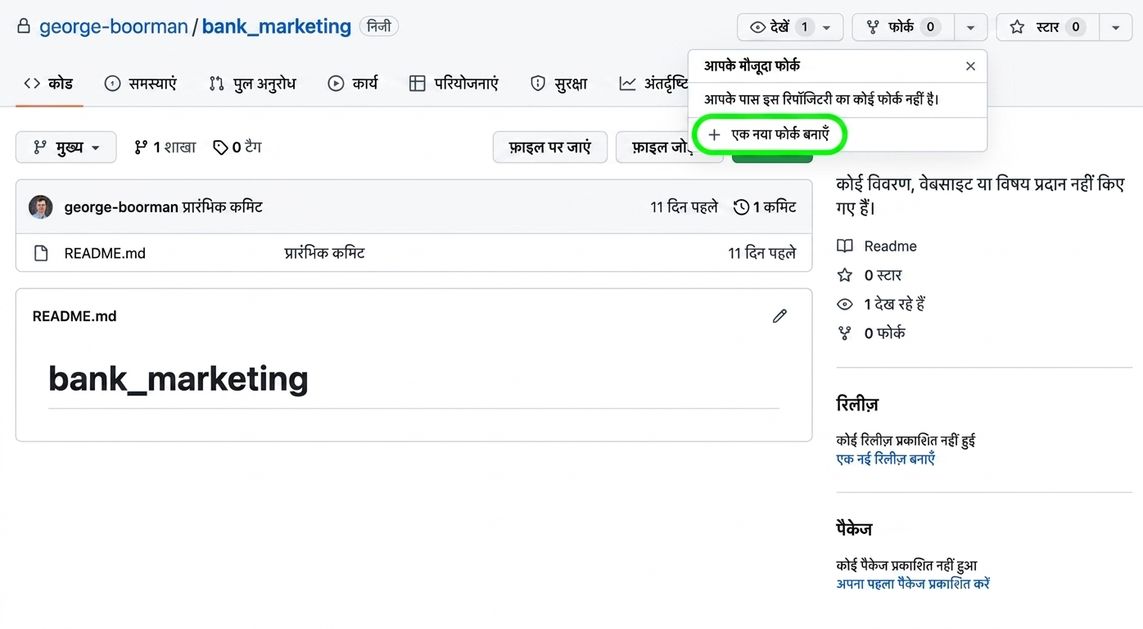The image size is (1143, 629).
Task: Open the bank_marketing repository link
Action: [276, 27]
